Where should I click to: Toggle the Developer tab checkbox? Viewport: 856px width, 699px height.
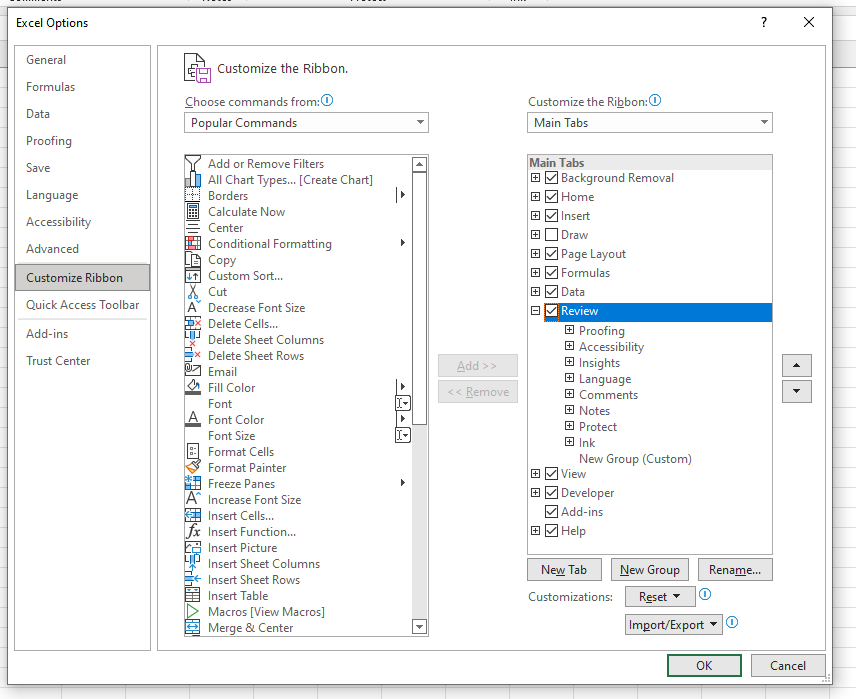(551, 493)
